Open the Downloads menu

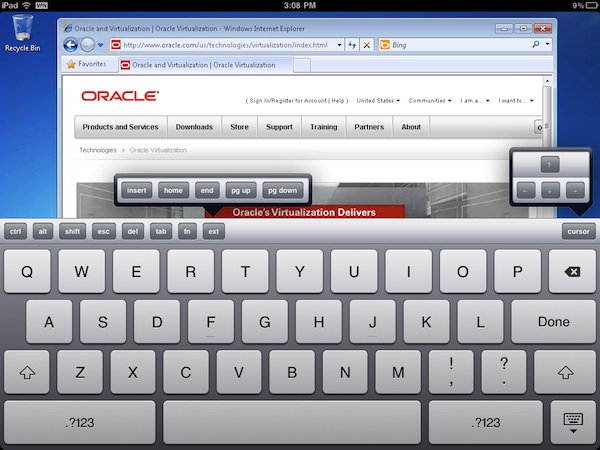[x=194, y=127]
